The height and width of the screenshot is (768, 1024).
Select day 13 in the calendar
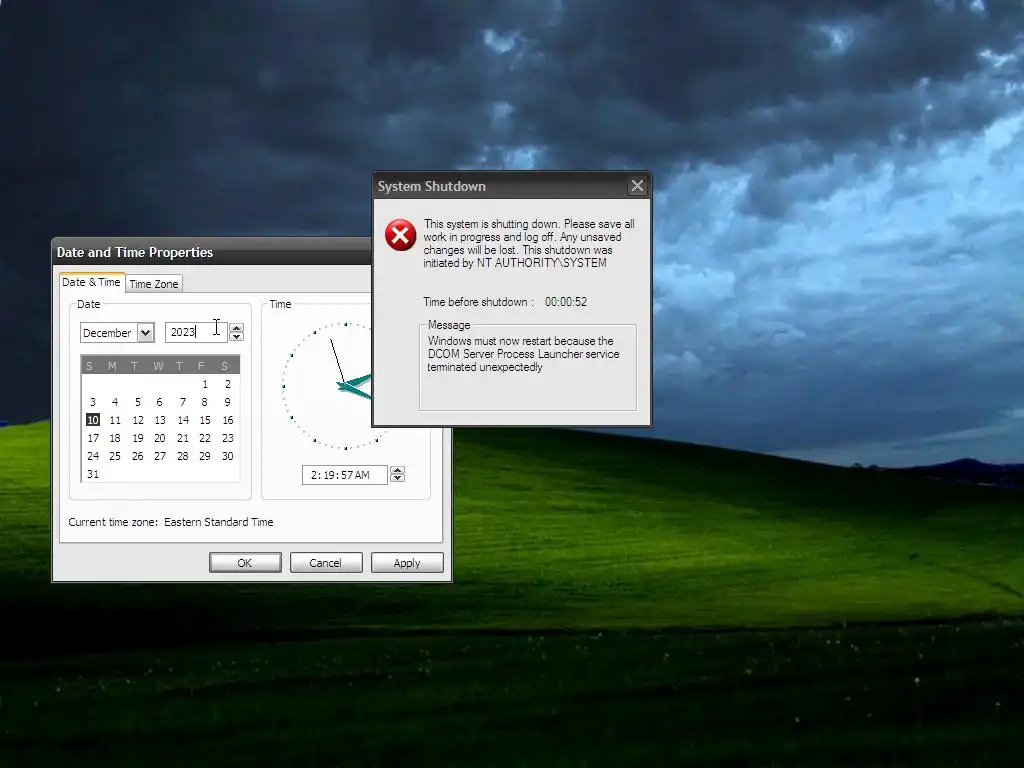160,420
